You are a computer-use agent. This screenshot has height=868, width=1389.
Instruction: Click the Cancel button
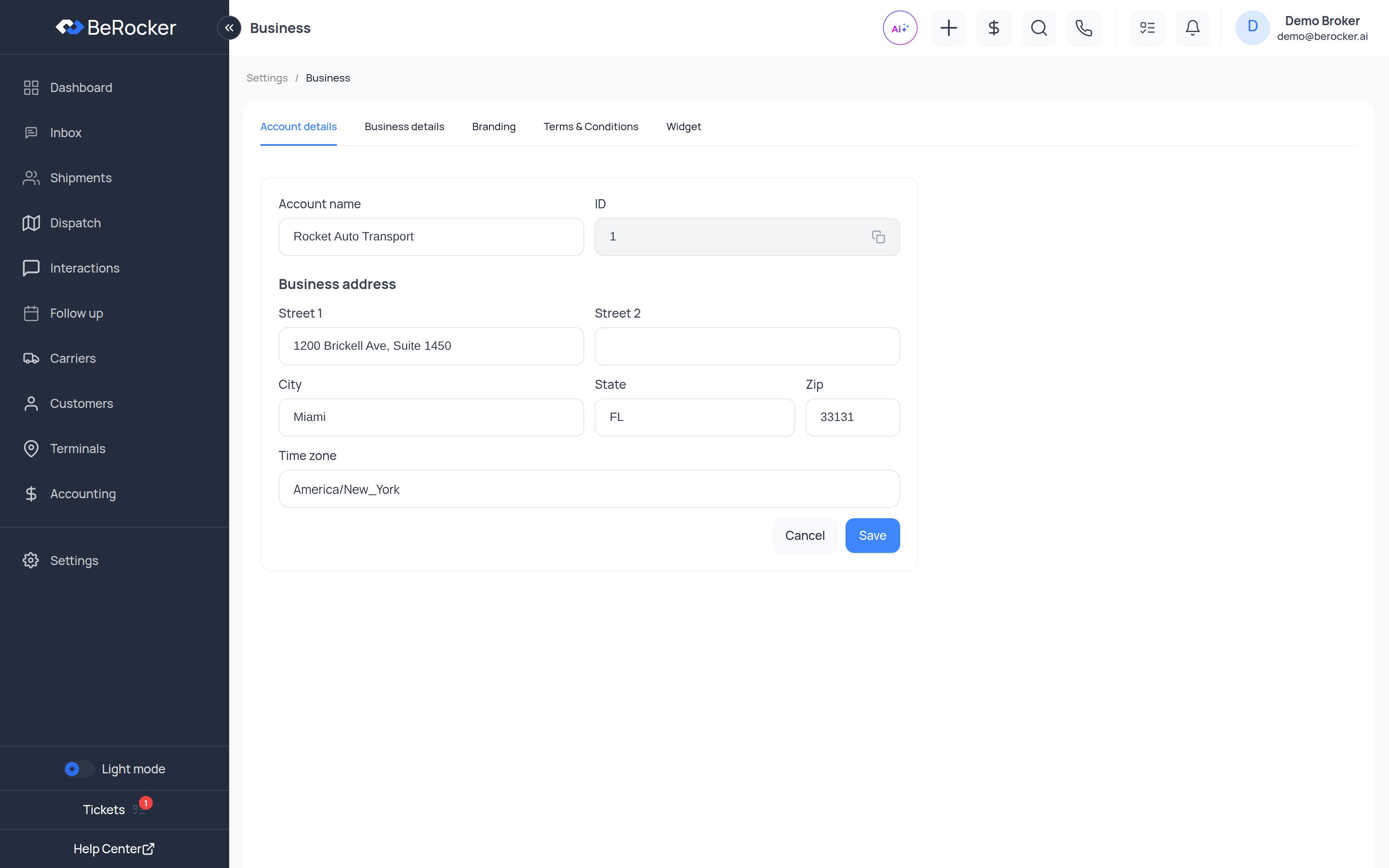coord(805,536)
